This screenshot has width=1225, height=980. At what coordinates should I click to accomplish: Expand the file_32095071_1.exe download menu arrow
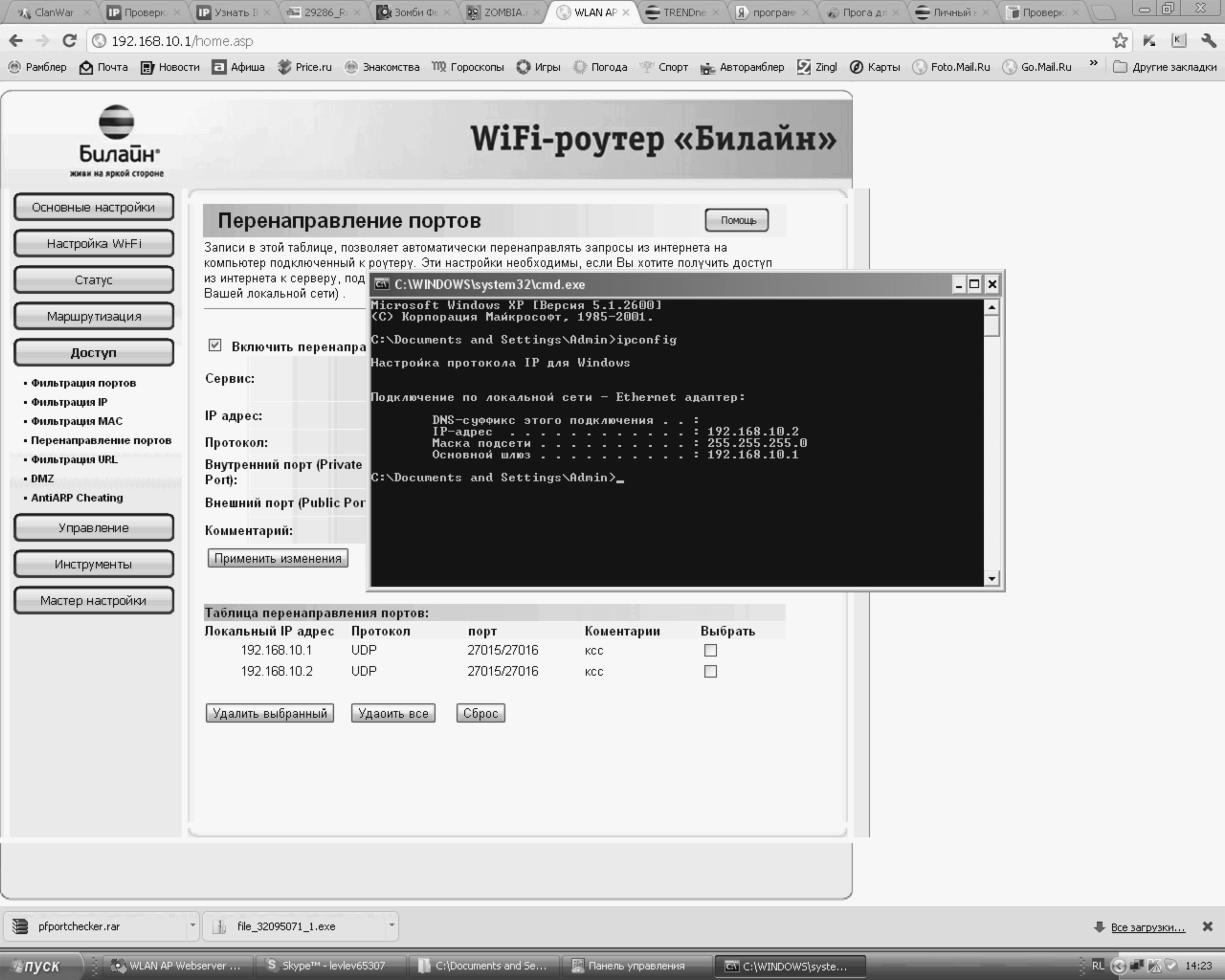pyautogui.click(x=391, y=926)
